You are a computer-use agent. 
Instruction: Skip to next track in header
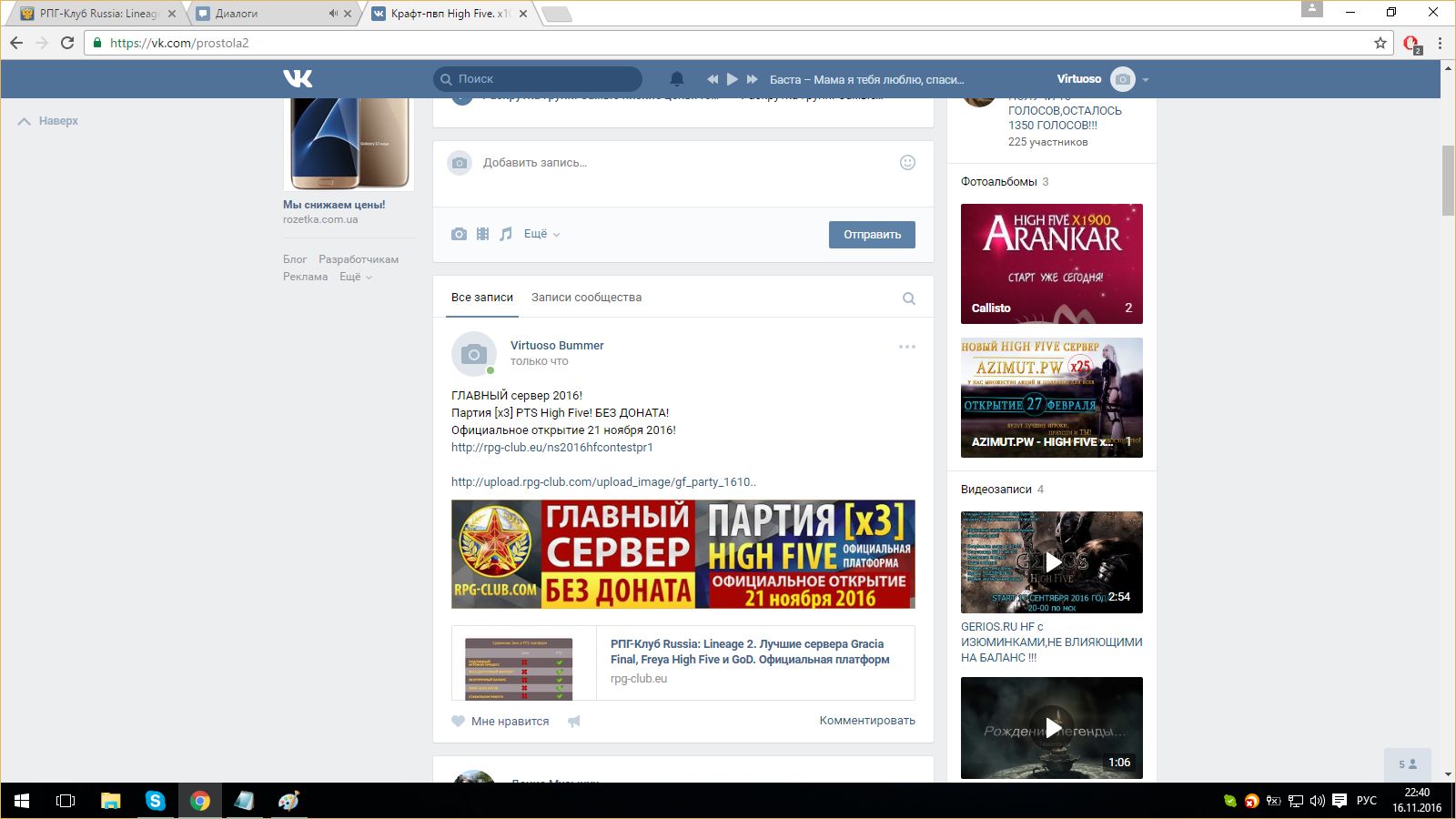tap(753, 79)
